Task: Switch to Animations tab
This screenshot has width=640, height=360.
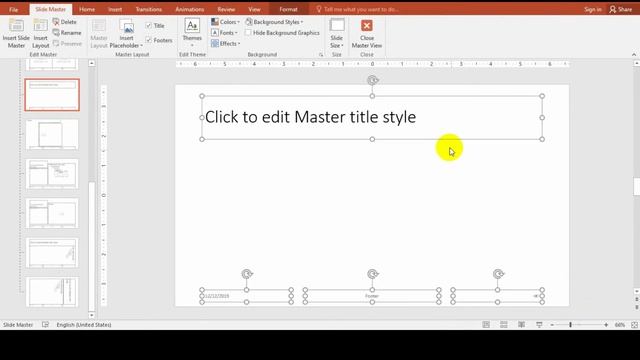Action: click(190, 9)
